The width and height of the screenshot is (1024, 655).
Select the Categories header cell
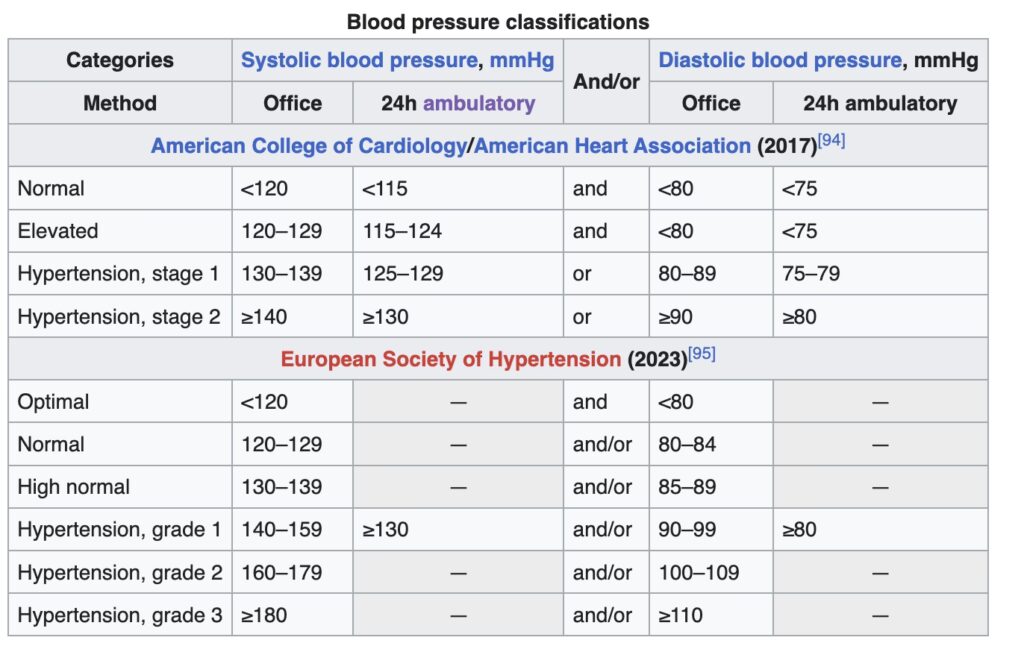point(120,61)
